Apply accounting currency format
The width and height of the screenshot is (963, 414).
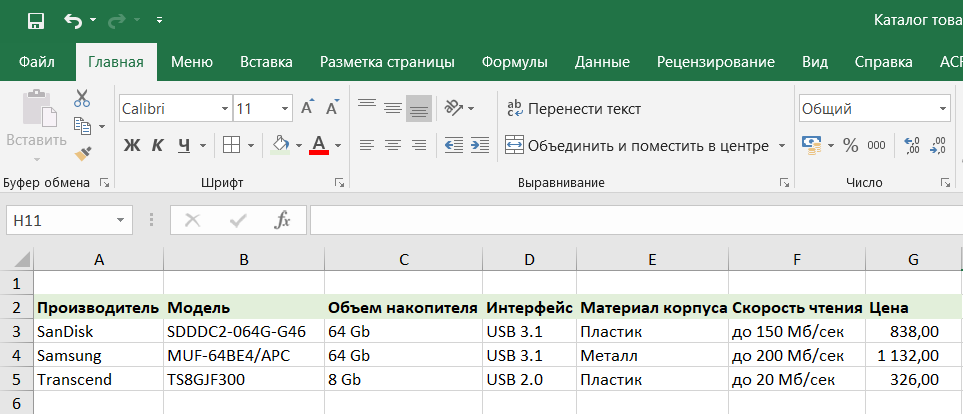click(813, 146)
